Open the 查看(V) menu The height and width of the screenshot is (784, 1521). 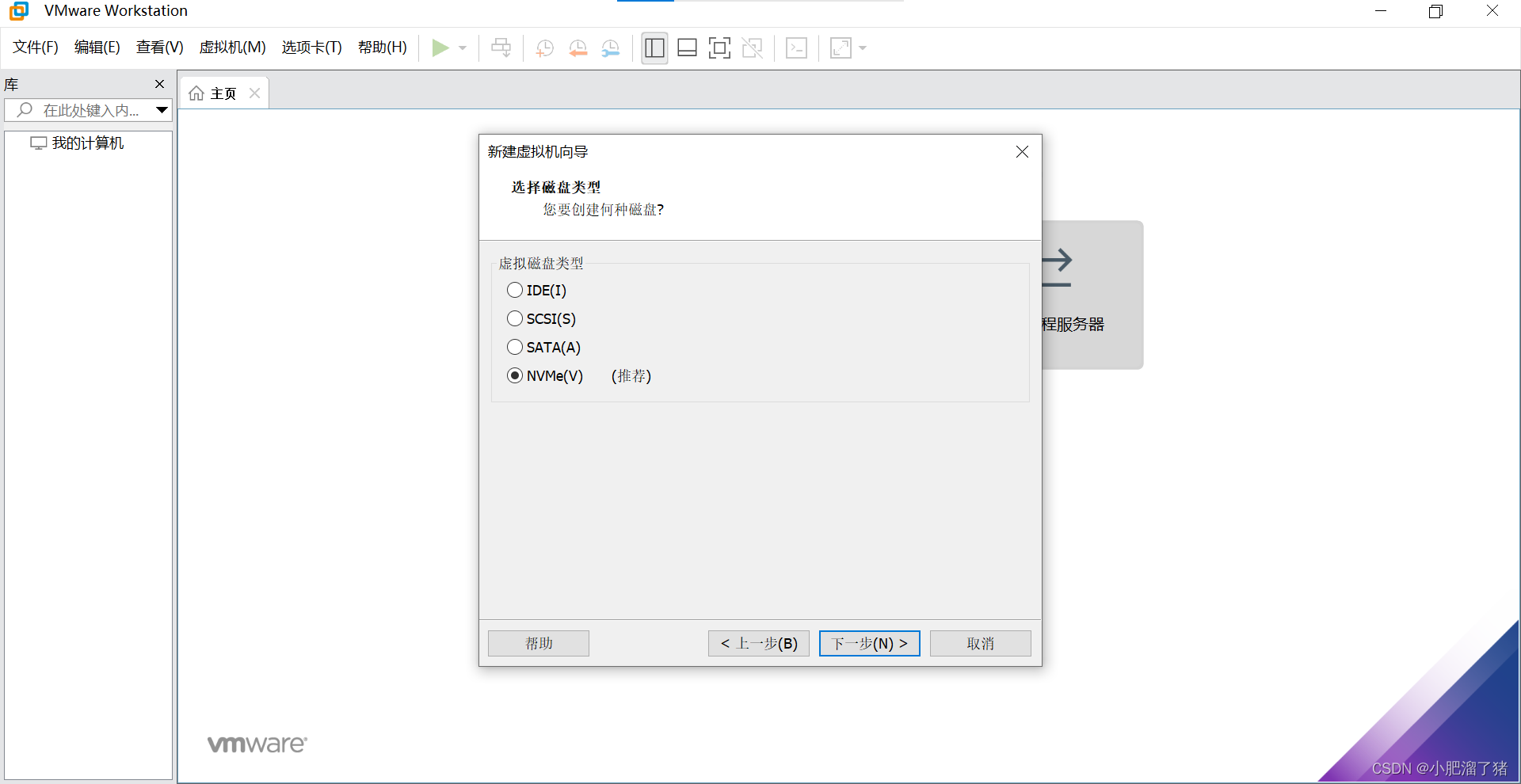(159, 48)
